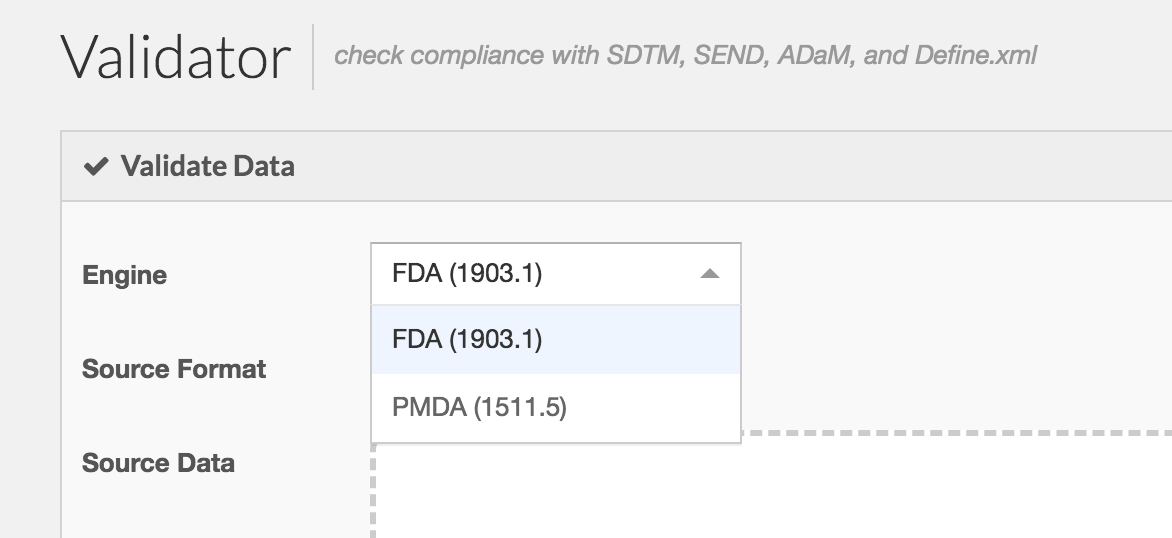Image resolution: width=1172 pixels, height=538 pixels.
Task: Click the SDTM, SEND, ADaM compliance subtitle
Action: [685, 56]
